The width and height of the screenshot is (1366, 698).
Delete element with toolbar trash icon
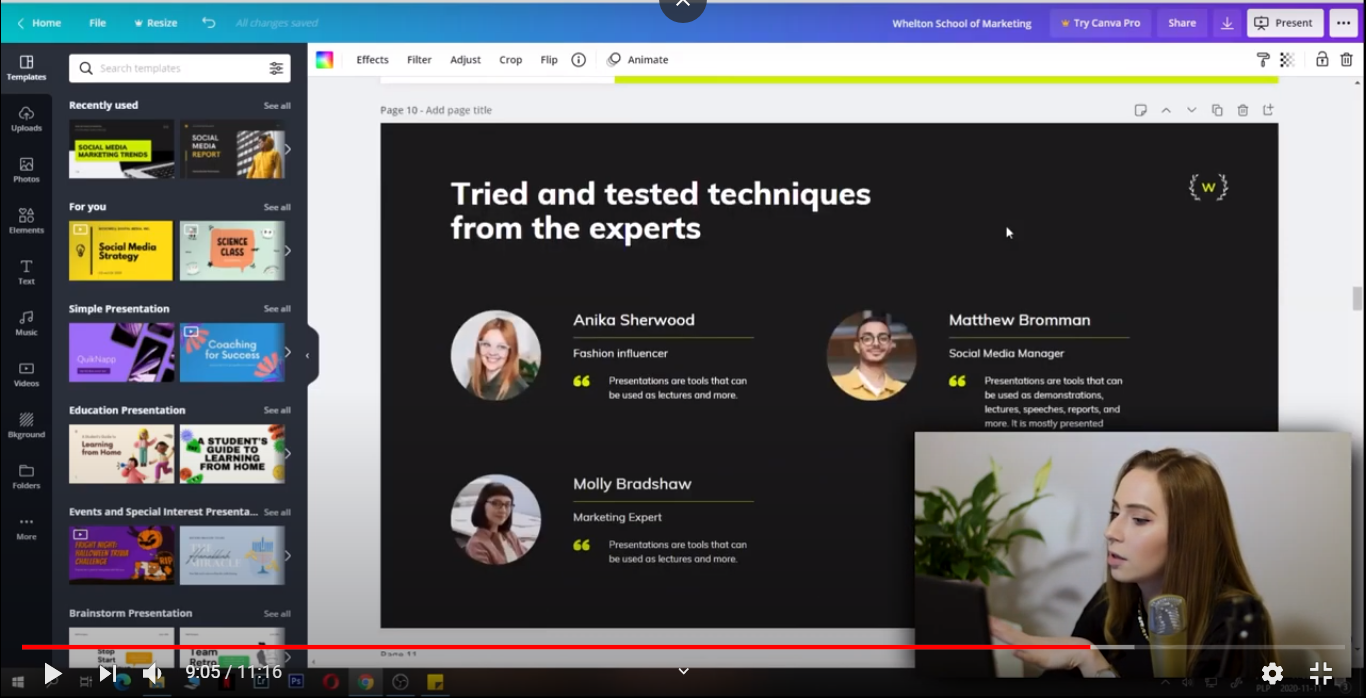[1347, 60]
